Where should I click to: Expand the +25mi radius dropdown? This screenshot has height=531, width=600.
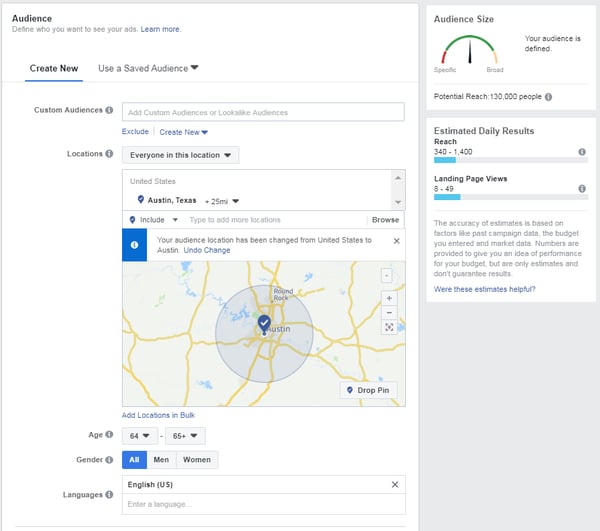(222, 201)
